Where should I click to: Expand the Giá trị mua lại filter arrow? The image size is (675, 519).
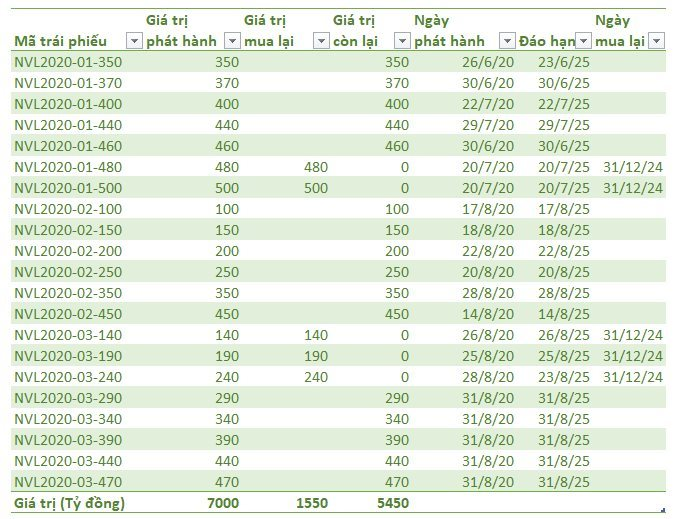(x=321, y=41)
